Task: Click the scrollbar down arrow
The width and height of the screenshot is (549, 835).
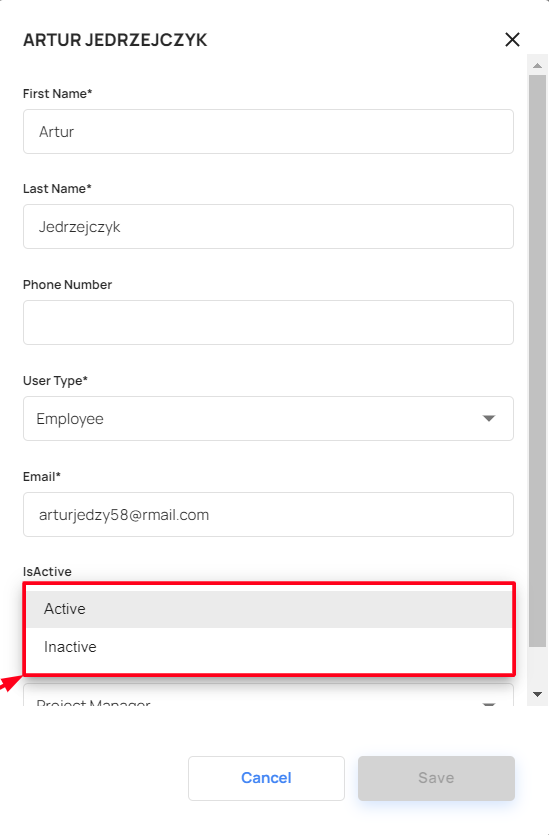Action: [537, 694]
